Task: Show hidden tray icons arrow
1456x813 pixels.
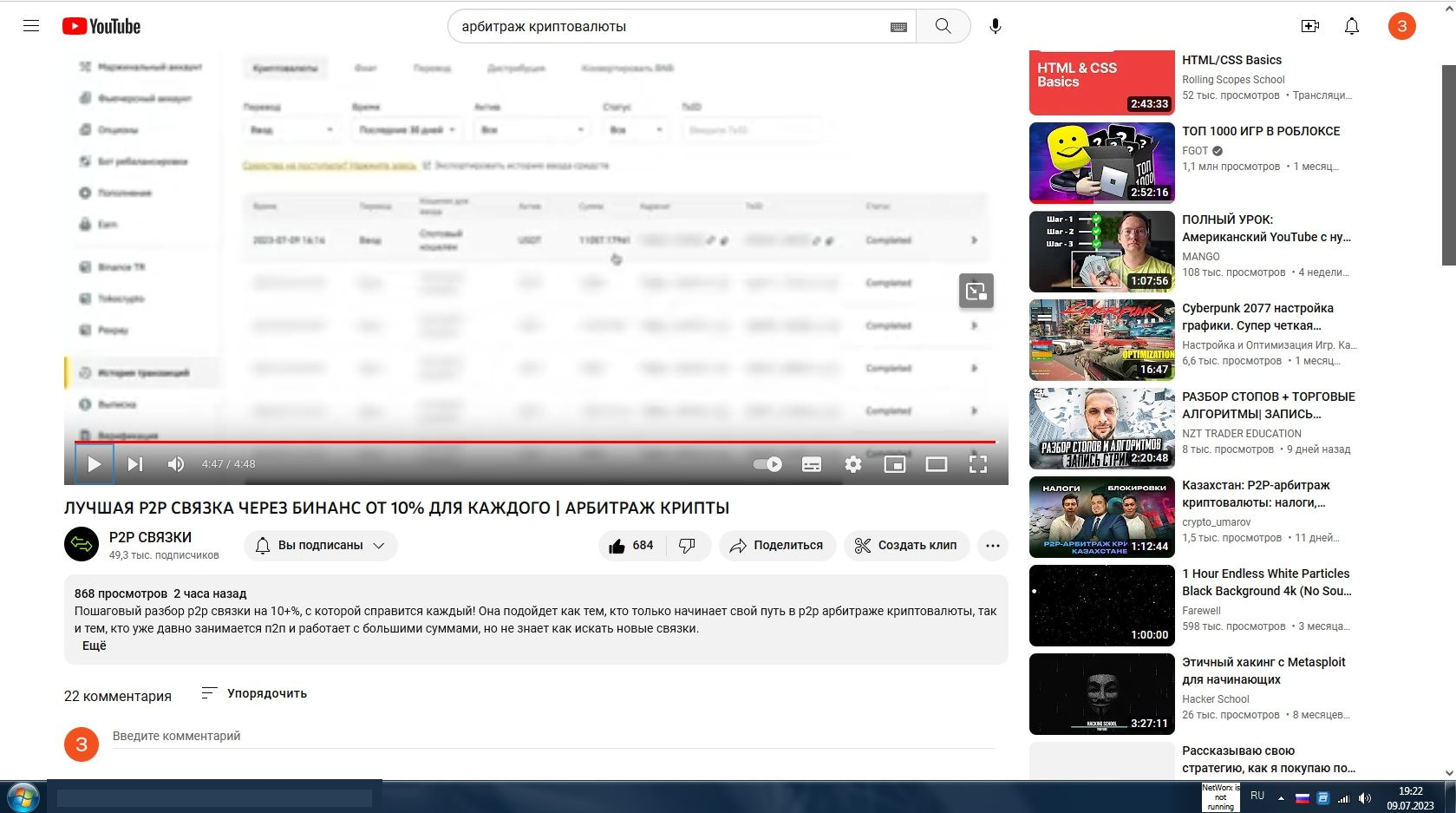Action: pyautogui.click(x=1281, y=798)
